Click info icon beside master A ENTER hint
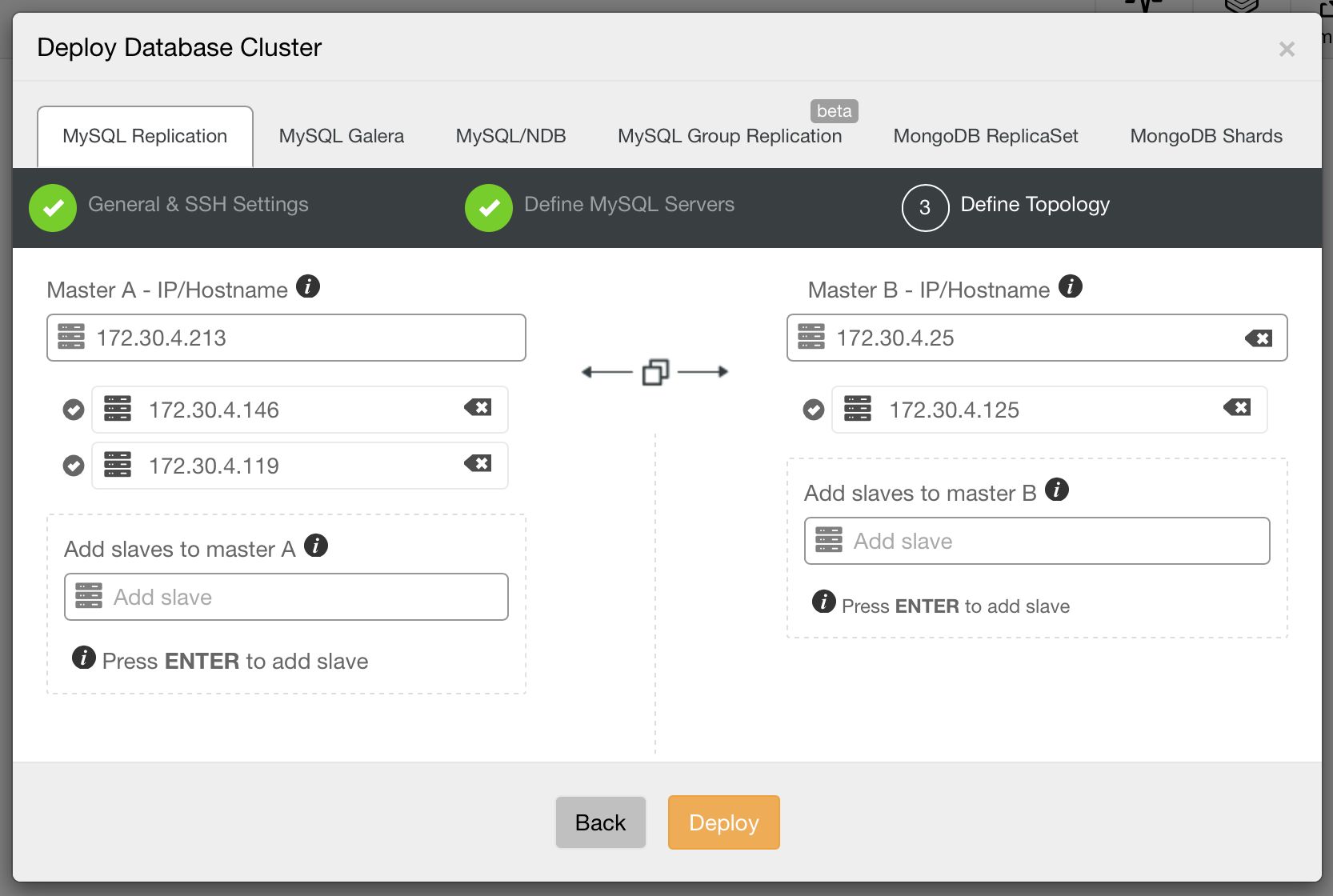Image resolution: width=1333 pixels, height=896 pixels. [84, 658]
